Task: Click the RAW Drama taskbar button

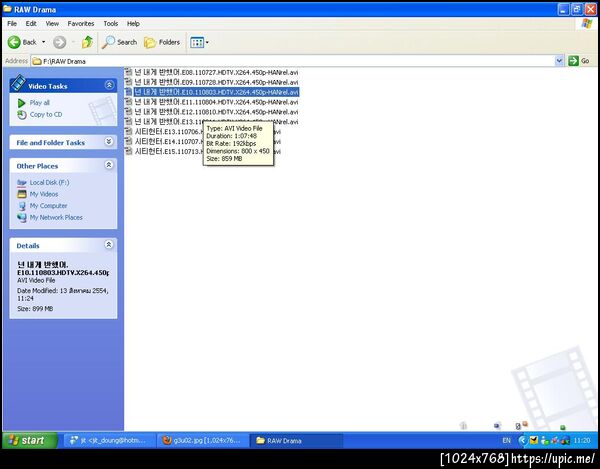Action: [x=296, y=441]
